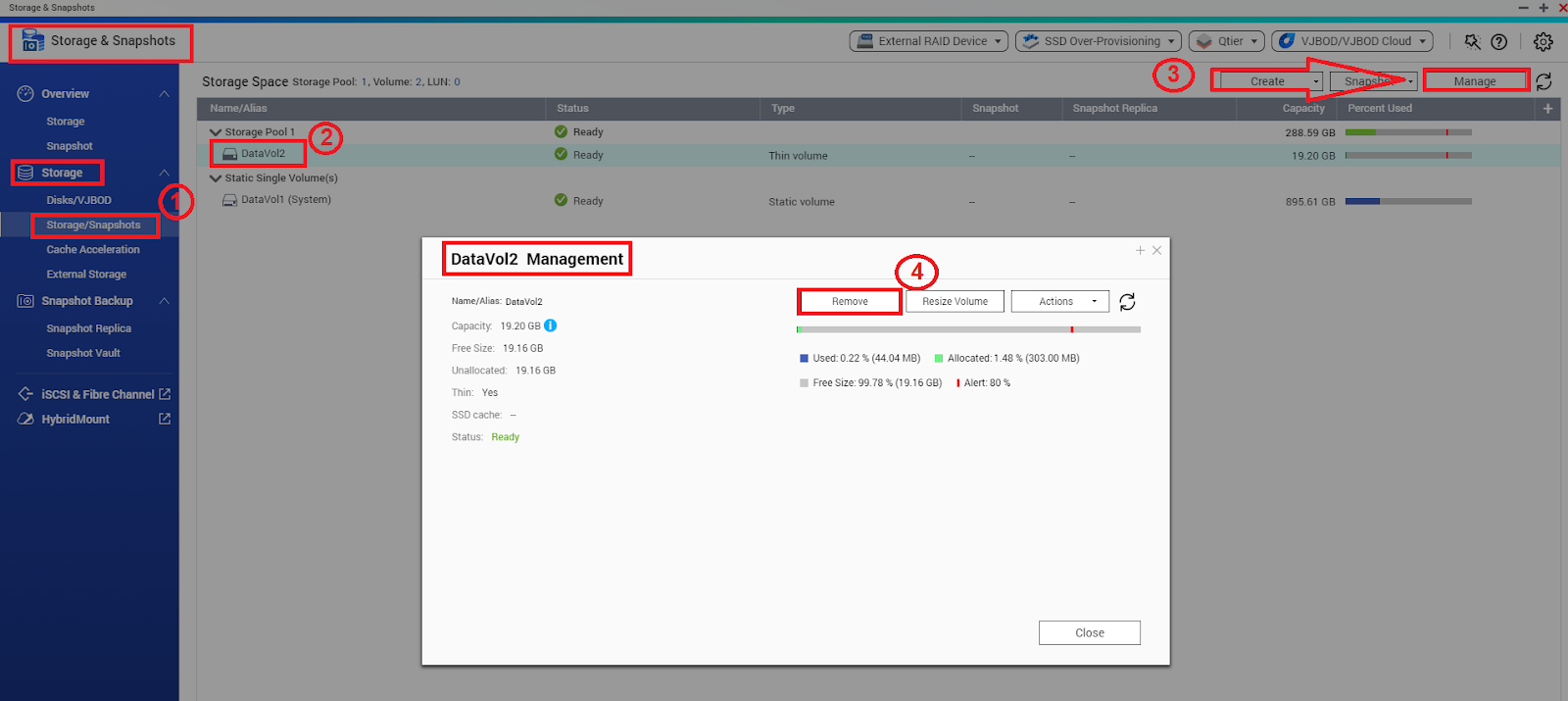Expand the SSD Over-Provisioning dropdown
The height and width of the screenshot is (701, 1568).
pyautogui.click(x=1098, y=41)
